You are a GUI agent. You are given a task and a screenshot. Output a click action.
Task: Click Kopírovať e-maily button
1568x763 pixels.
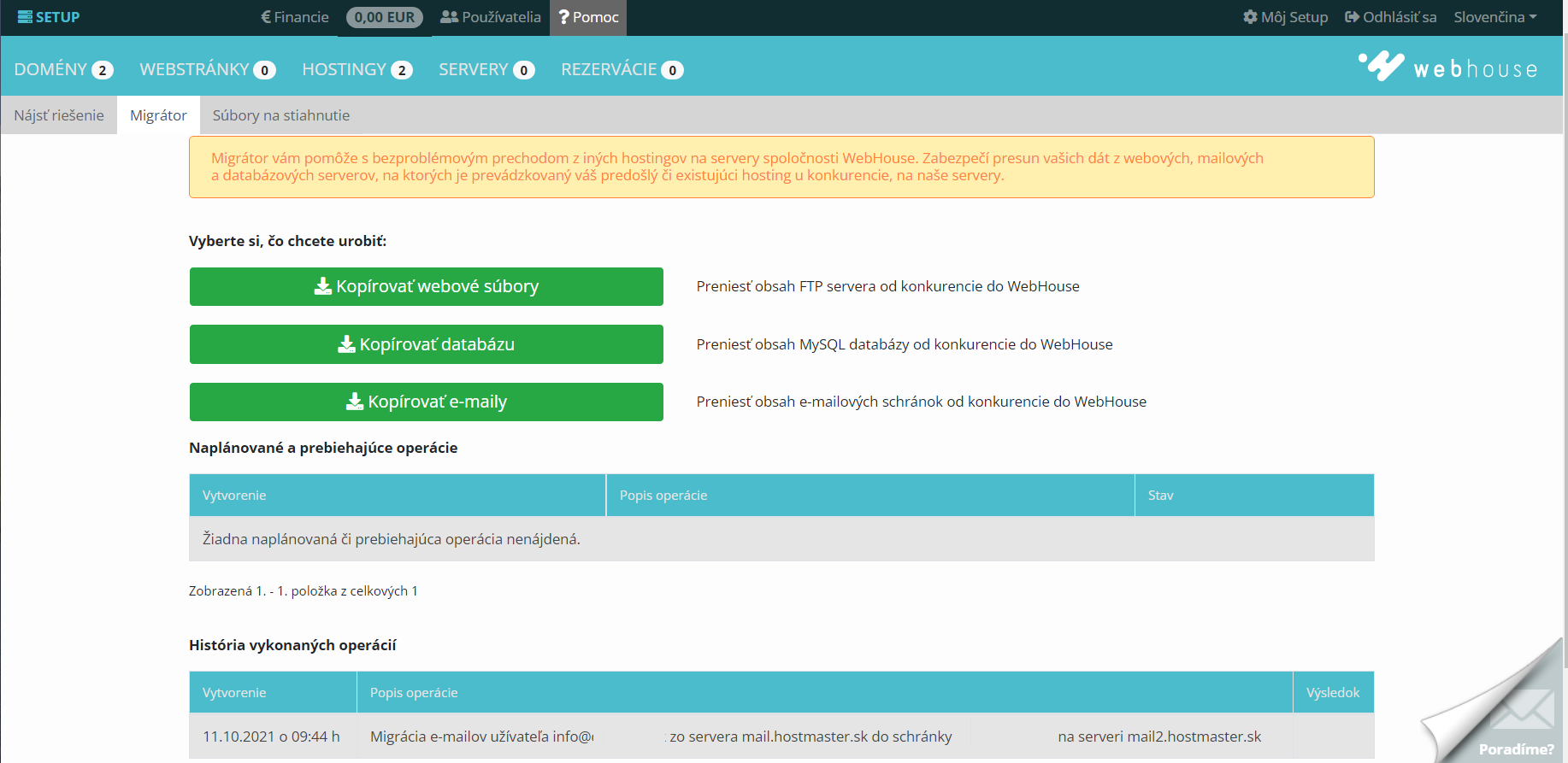(427, 402)
